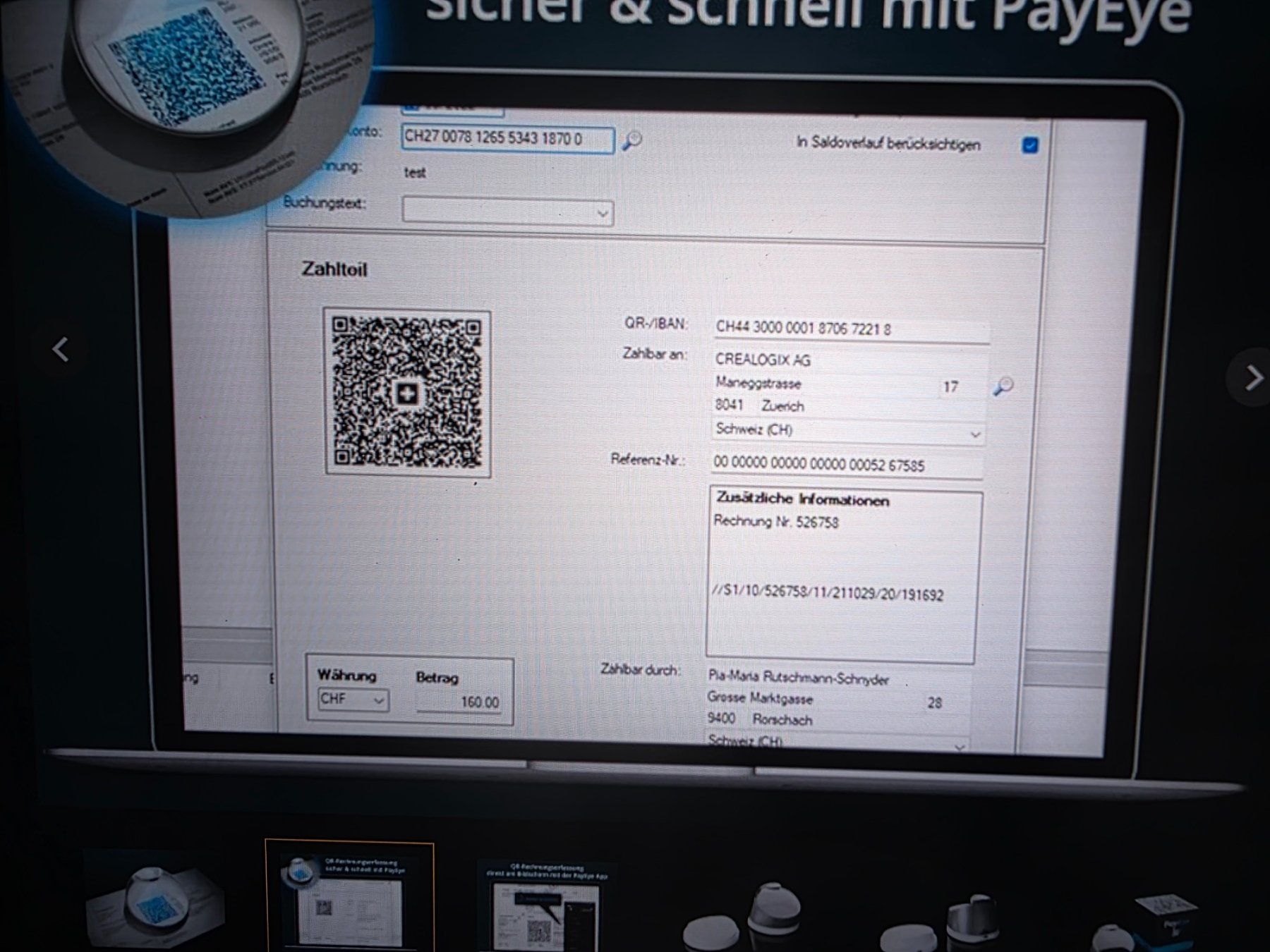Viewport: 1270px width, 952px height.
Task: Click the 'test' description value
Action: coord(415,172)
